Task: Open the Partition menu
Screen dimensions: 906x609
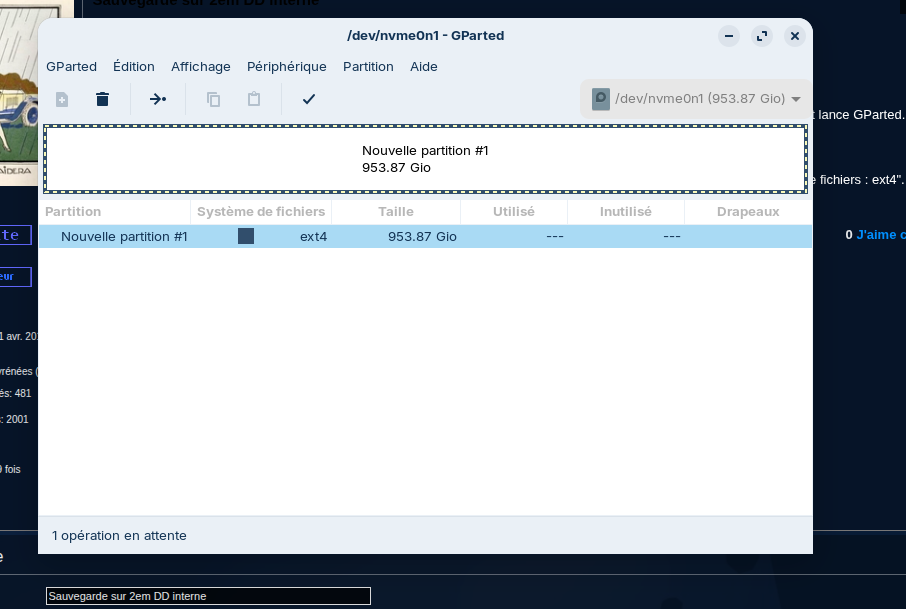Action: point(368,67)
